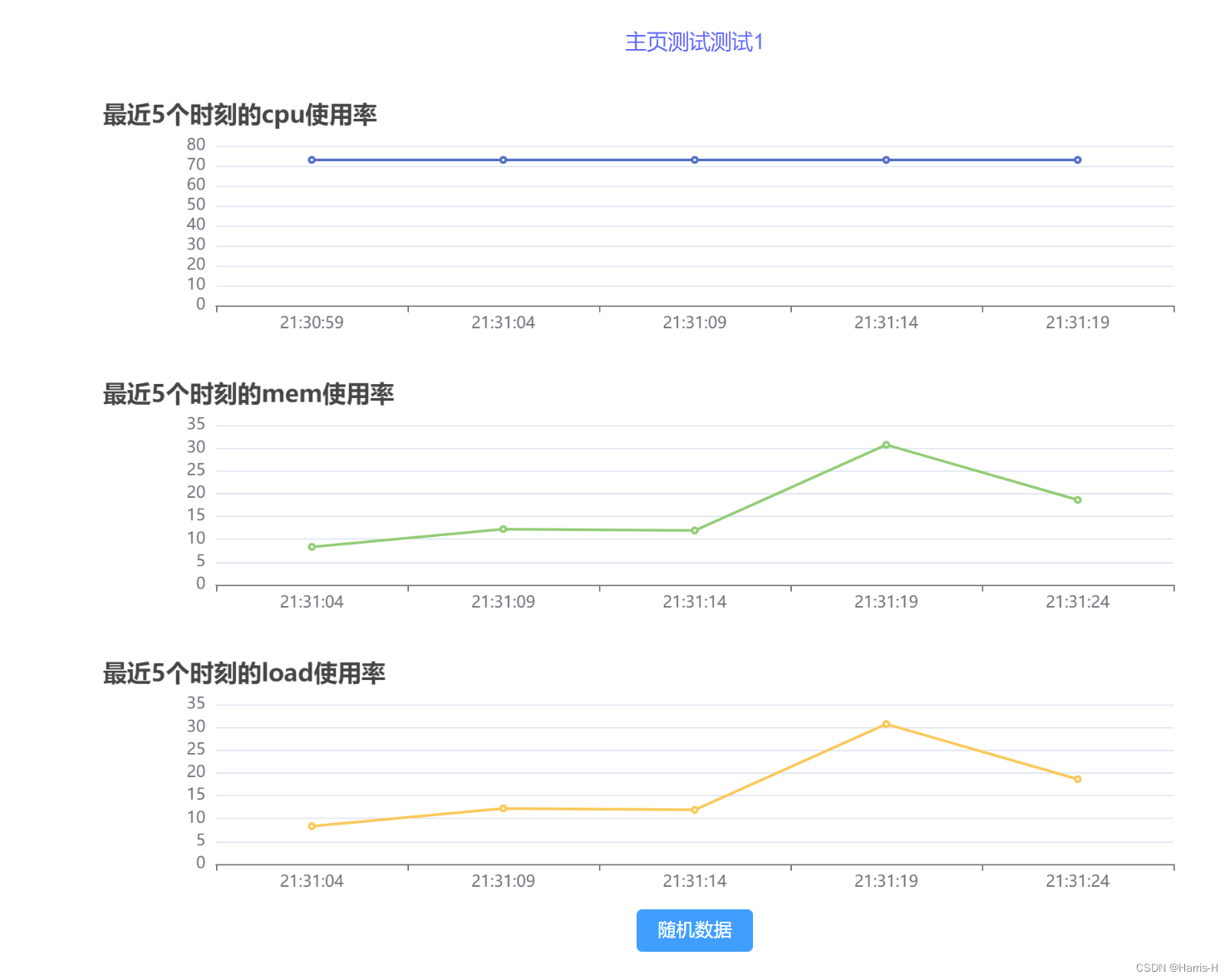This screenshot has width=1230, height=980.
Task: Click the 80 value on CPU y-axis
Action: [196, 145]
